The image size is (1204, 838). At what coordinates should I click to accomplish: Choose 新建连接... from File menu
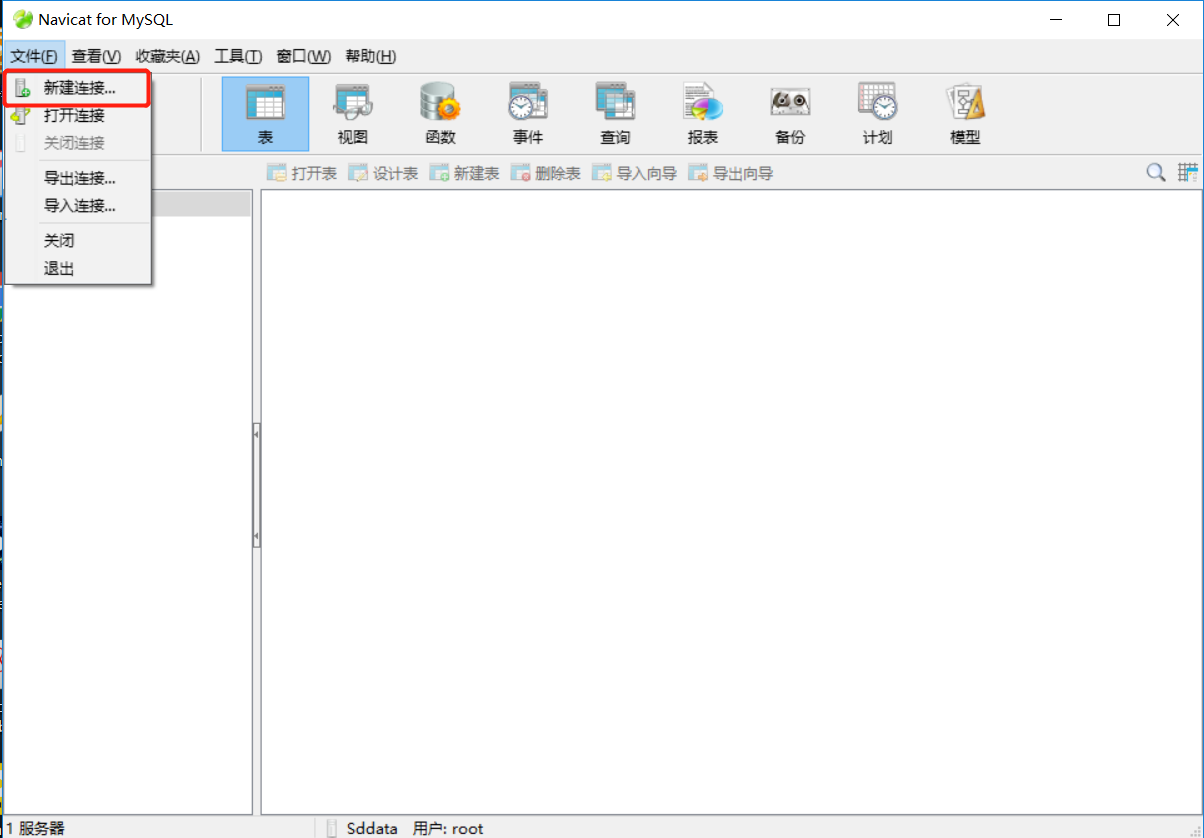click(x=78, y=88)
